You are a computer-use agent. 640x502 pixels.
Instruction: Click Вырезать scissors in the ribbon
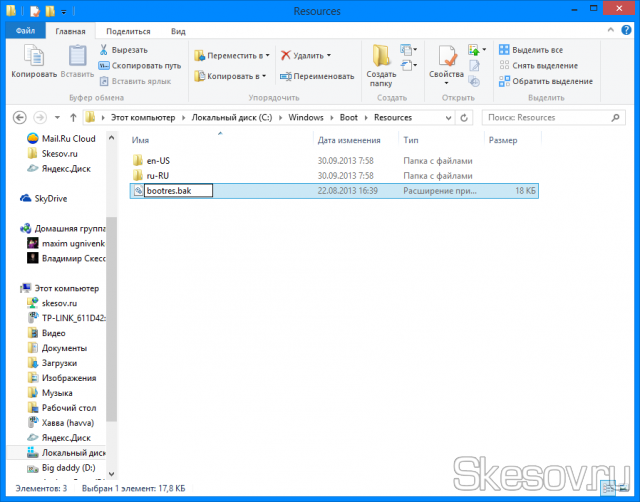(123, 49)
